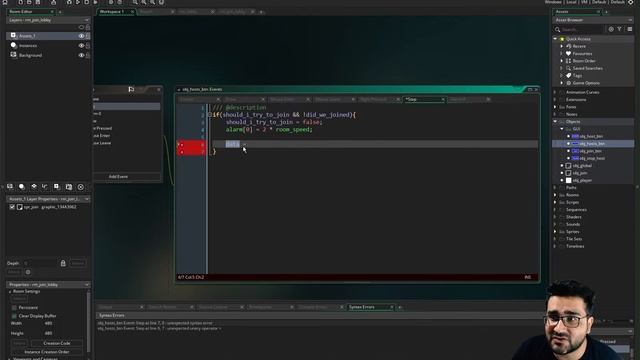Click the error marker on code line 6
Viewport: 640px width, 360px height.
click(182, 144)
